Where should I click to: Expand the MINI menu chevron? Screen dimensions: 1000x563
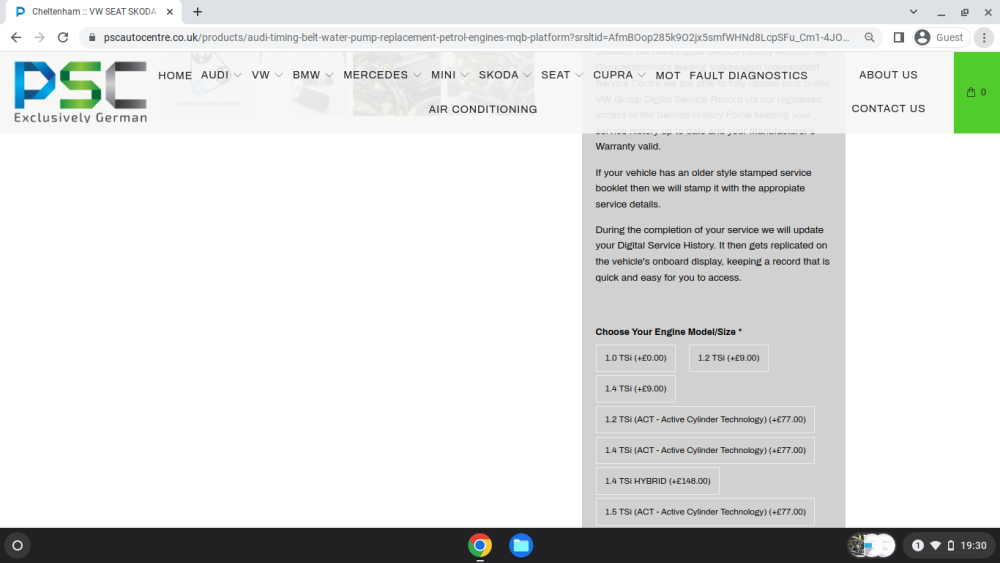coord(465,75)
